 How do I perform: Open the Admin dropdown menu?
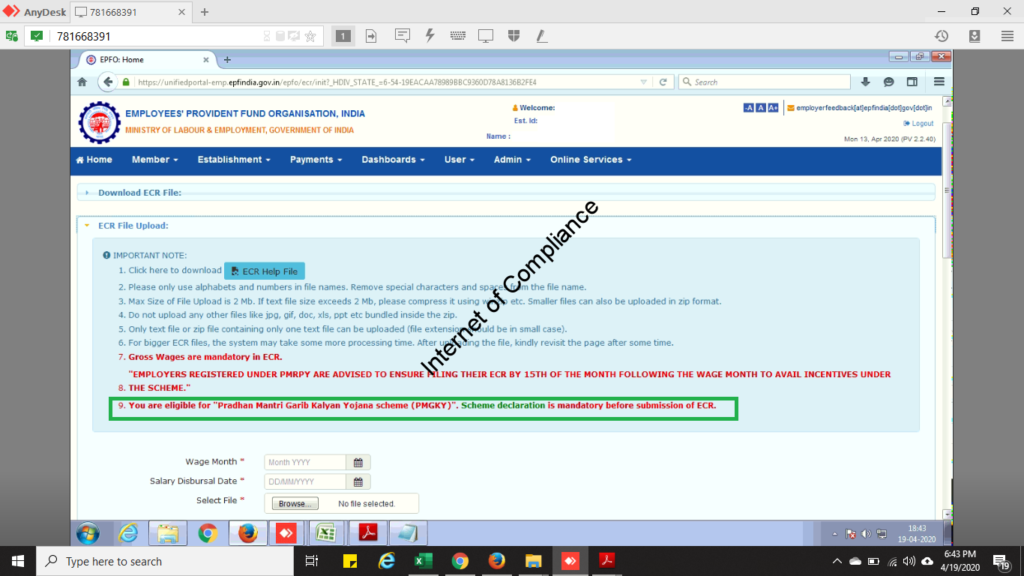tap(512, 160)
